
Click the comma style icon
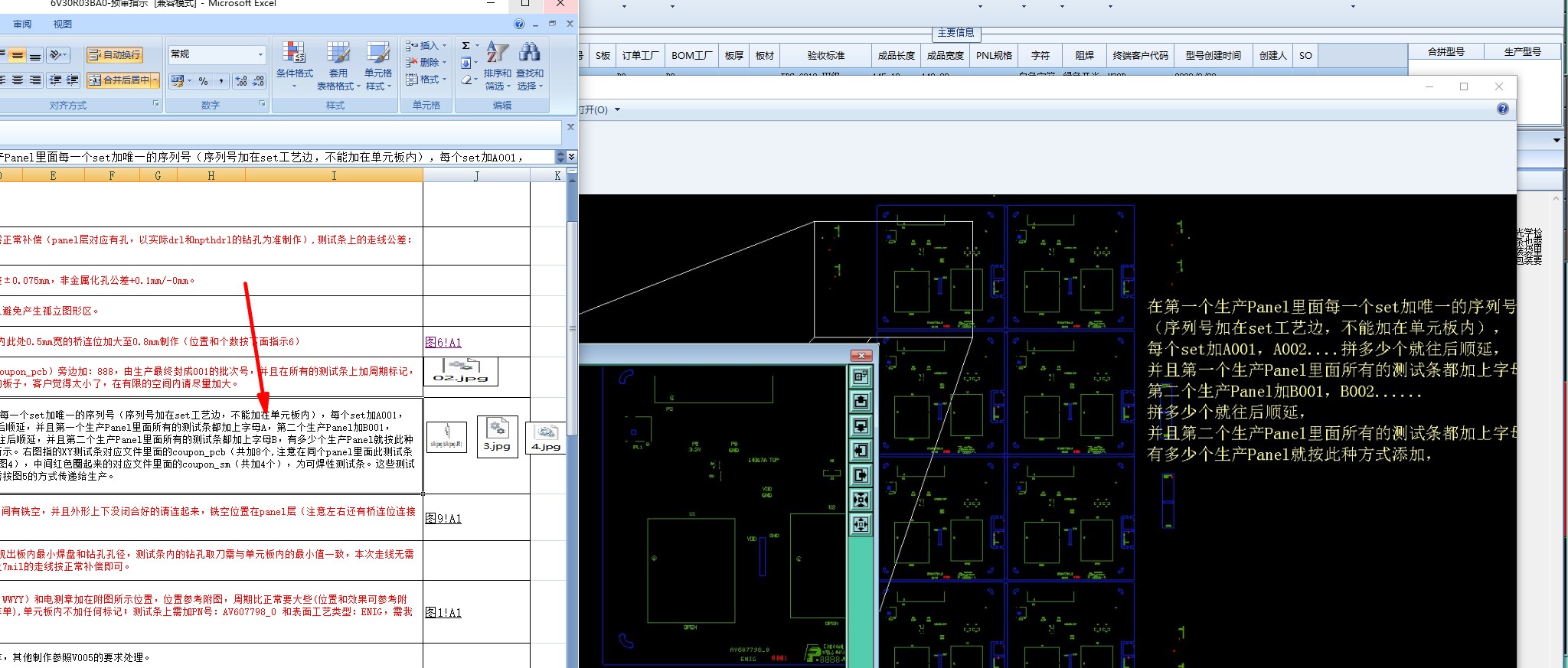click(221, 80)
